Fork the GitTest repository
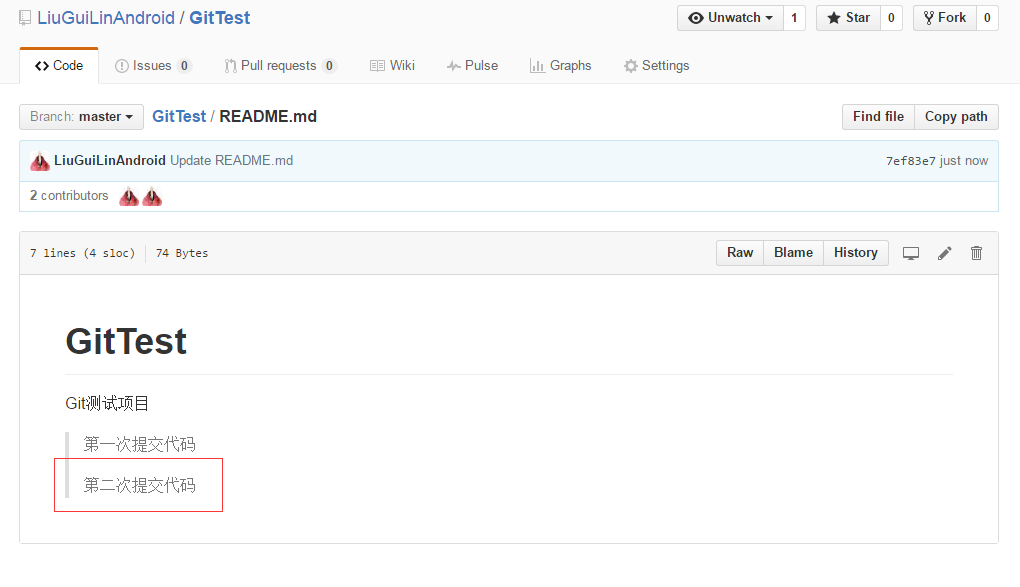The height and width of the screenshot is (587, 1020). tap(945, 18)
